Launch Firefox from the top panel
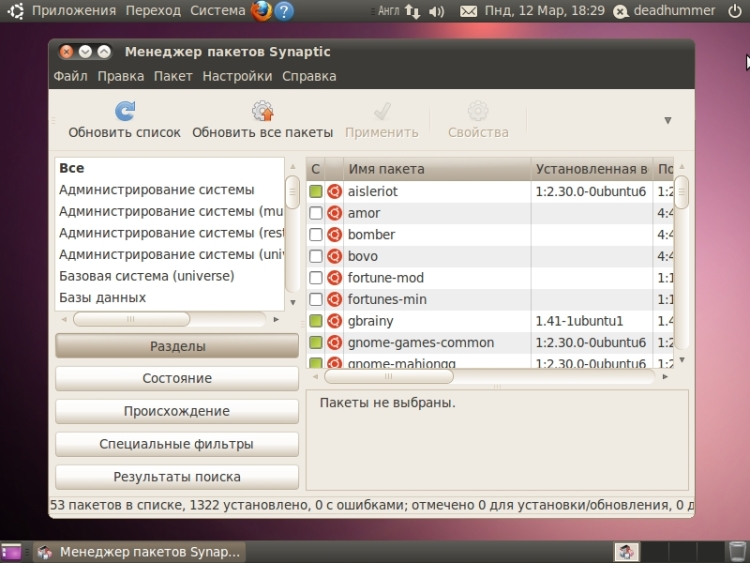750x563 pixels. tap(261, 11)
